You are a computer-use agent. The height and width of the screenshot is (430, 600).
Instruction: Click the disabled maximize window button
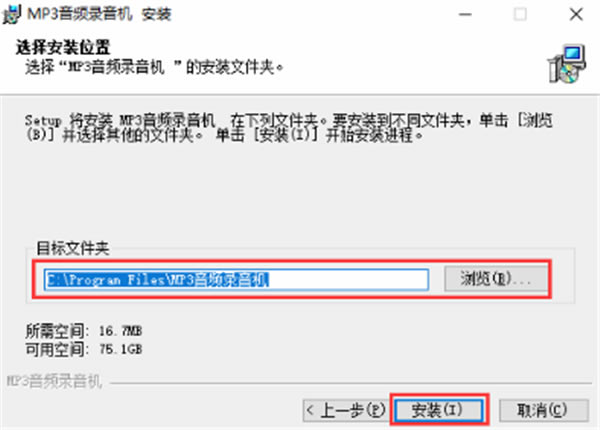[x=520, y=15]
